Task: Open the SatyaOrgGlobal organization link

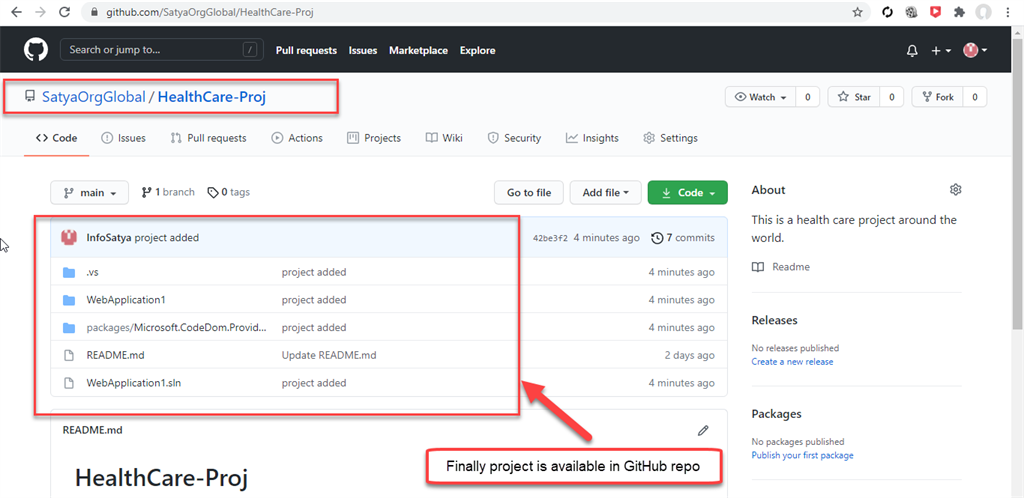Action: 93,97
